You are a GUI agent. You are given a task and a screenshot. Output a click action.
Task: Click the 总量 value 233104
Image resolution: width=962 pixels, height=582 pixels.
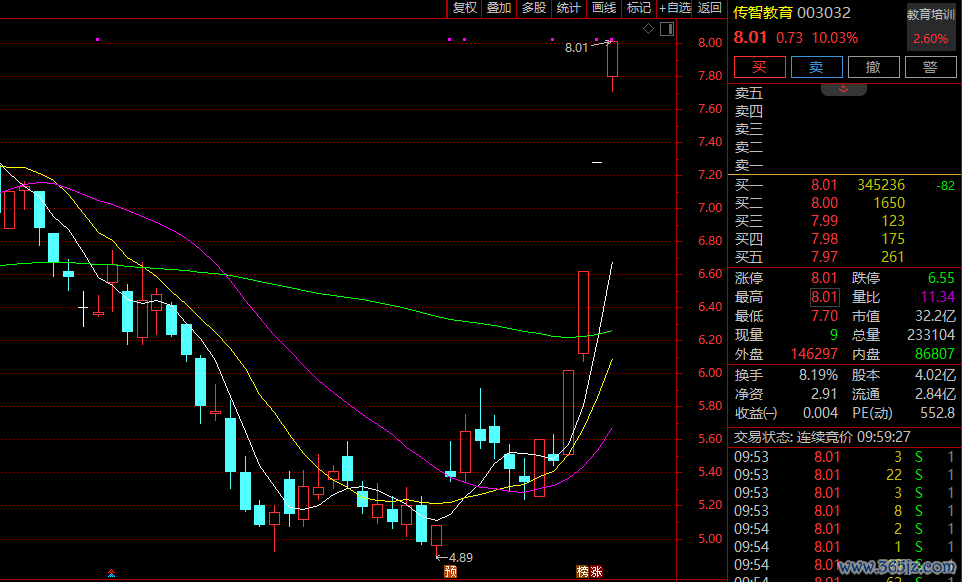point(931,335)
